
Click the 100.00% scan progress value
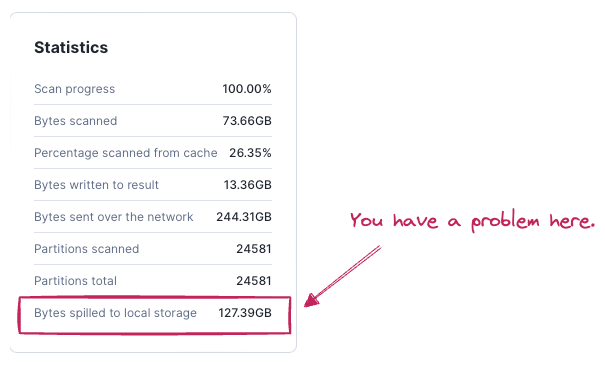(247, 89)
